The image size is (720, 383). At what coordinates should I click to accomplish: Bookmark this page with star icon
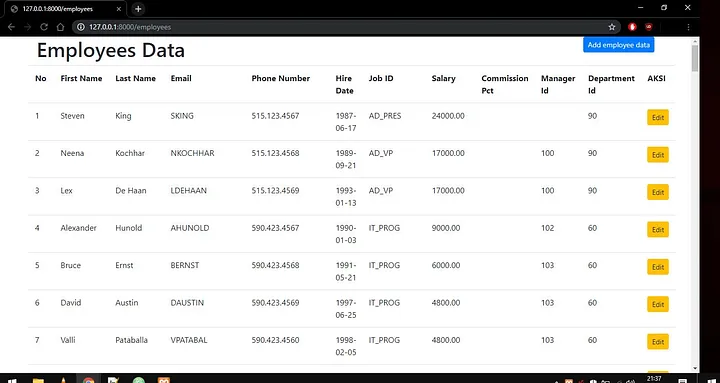612,27
